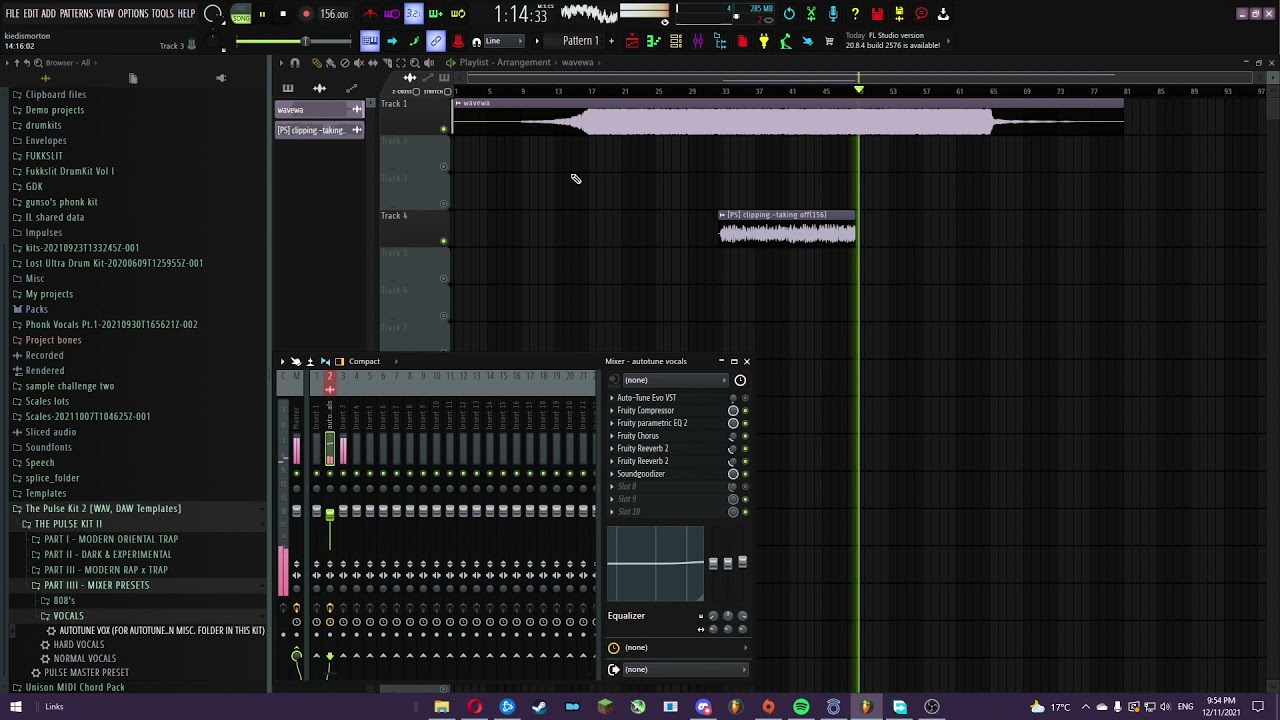Select the Mute tool in the playlist
1280x720 pixels.
pyautogui.click(x=359, y=63)
